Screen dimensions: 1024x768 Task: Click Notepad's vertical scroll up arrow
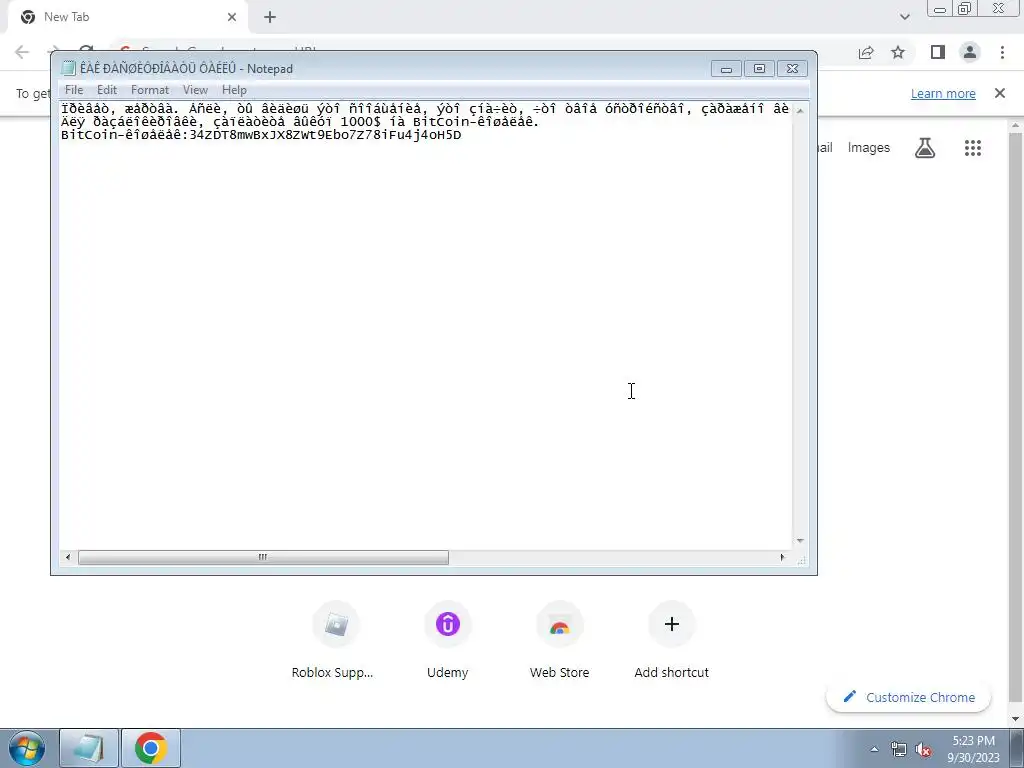(x=800, y=110)
